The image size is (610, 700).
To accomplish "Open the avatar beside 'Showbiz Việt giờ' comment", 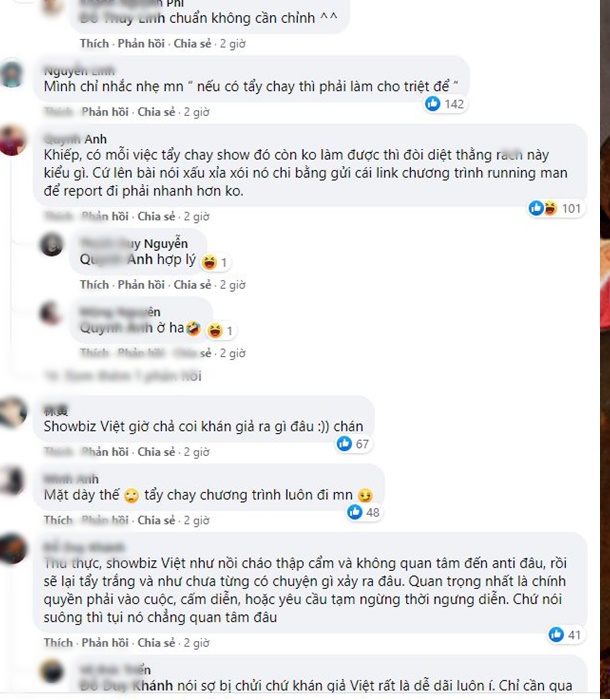I will pyautogui.click(x=13, y=412).
